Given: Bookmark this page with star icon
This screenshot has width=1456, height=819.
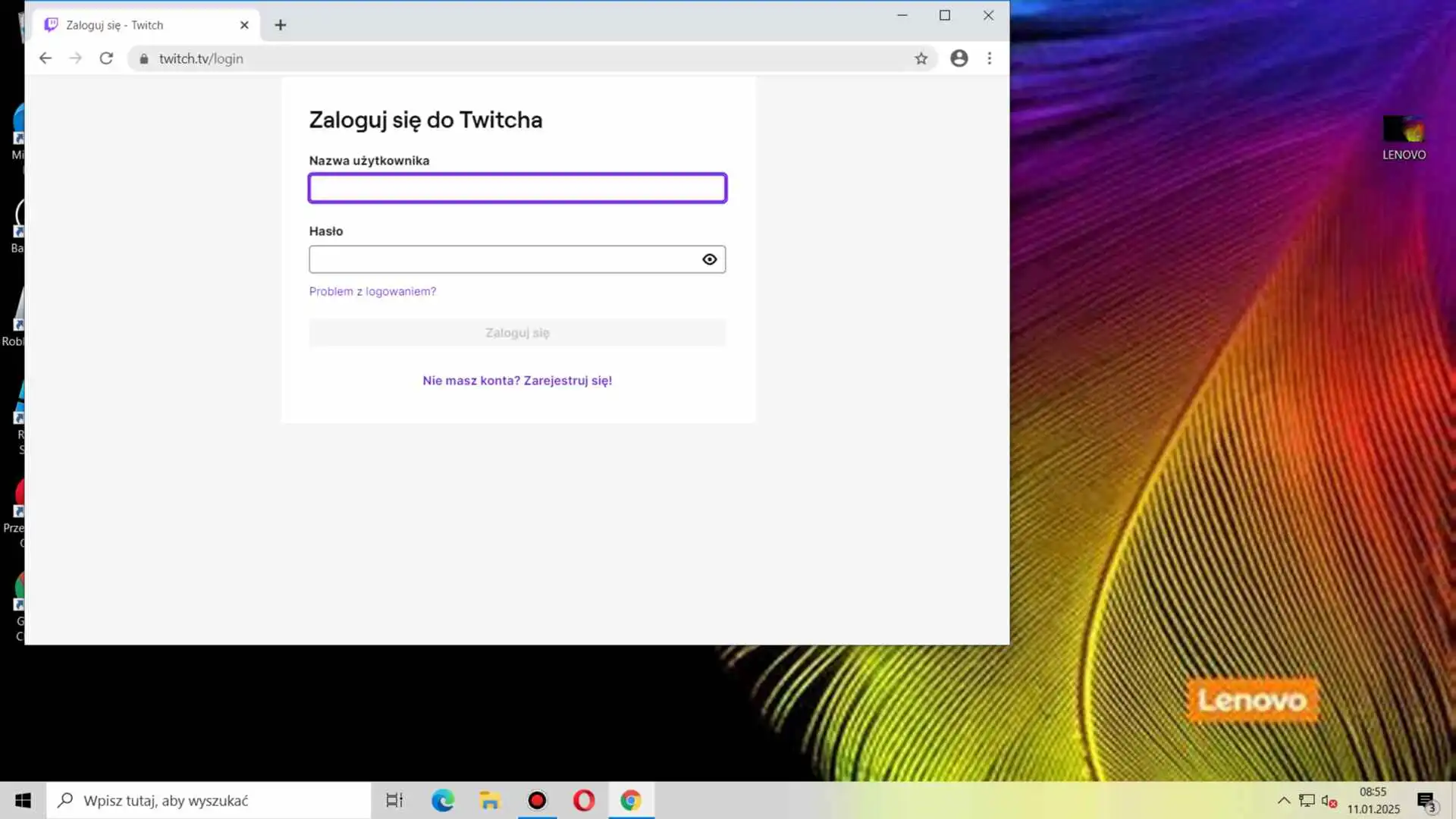Looking at the screenshot, I should tap(921, 58).
